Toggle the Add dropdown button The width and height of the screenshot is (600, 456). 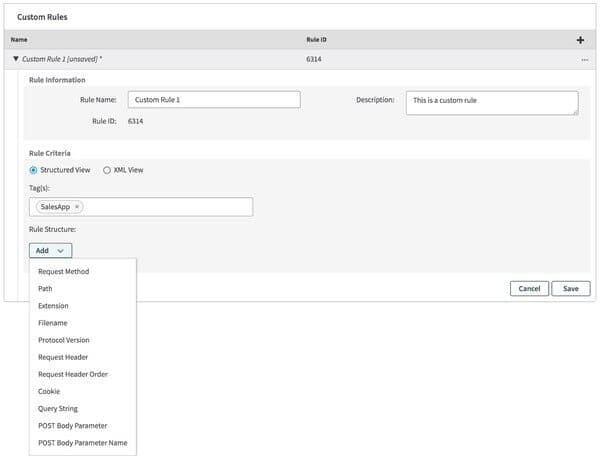pyautogui.click(x=50, y=250)
